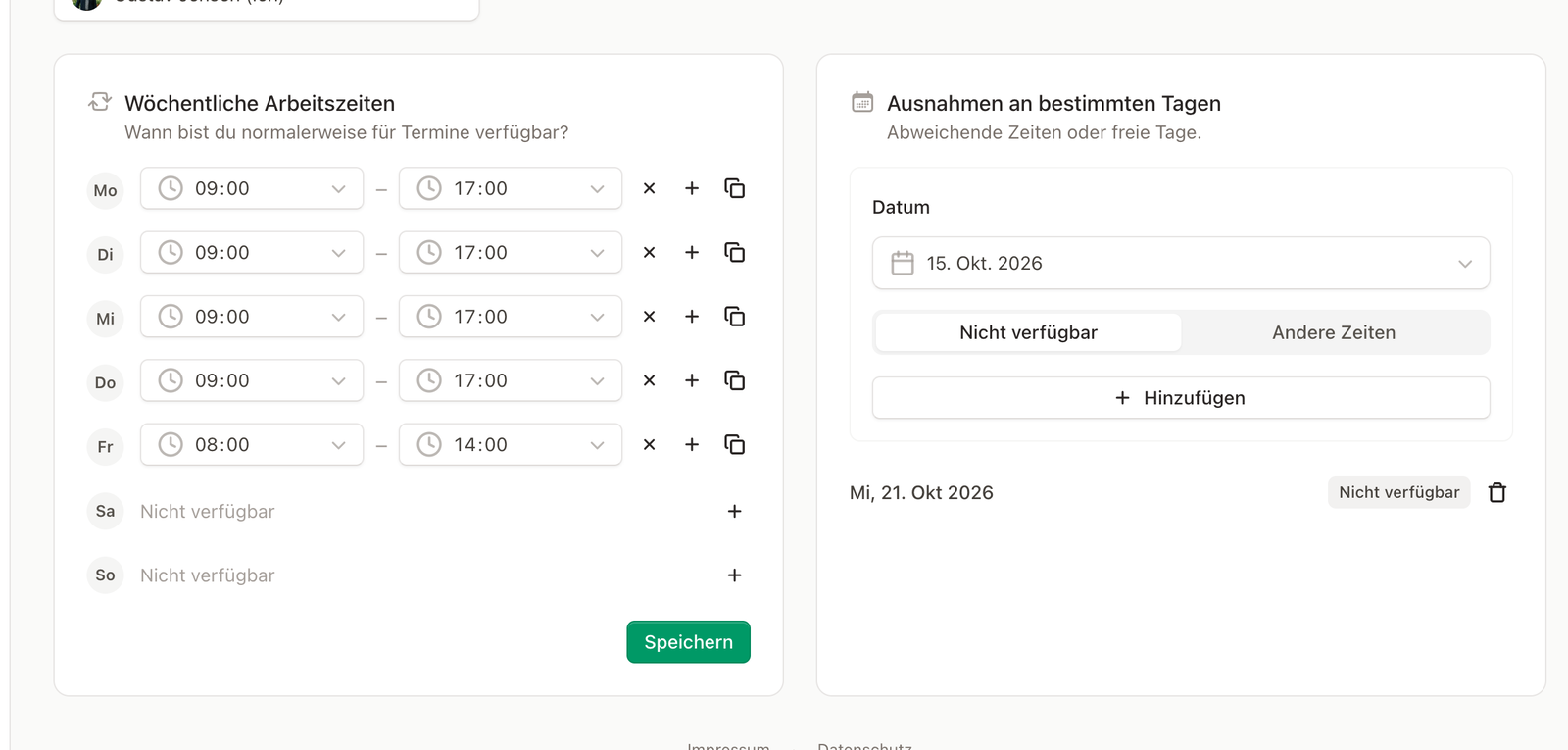The height and width of the screenshot is (750, 1568).
Task: Click the Sa day label
Action: tap(106, 511)
